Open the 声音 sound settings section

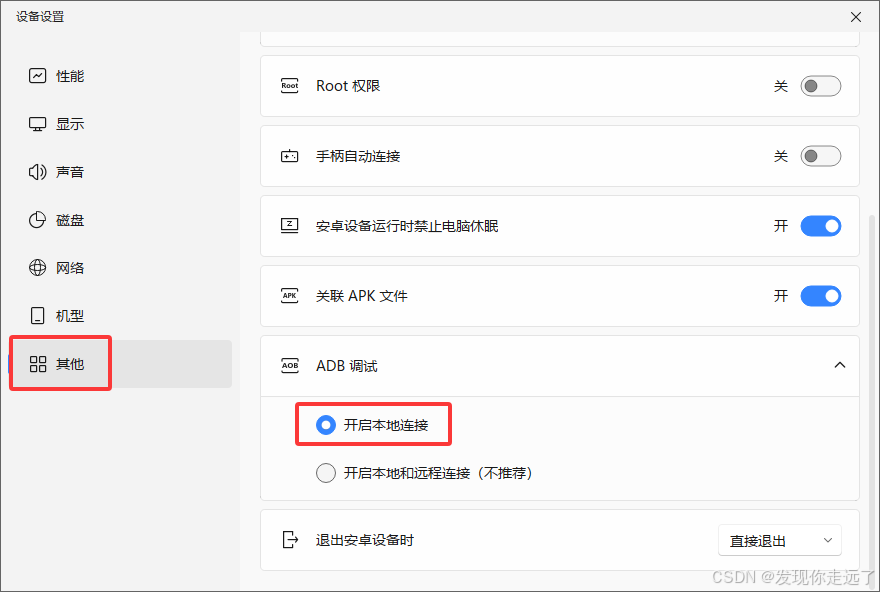[x=120, y=172]
